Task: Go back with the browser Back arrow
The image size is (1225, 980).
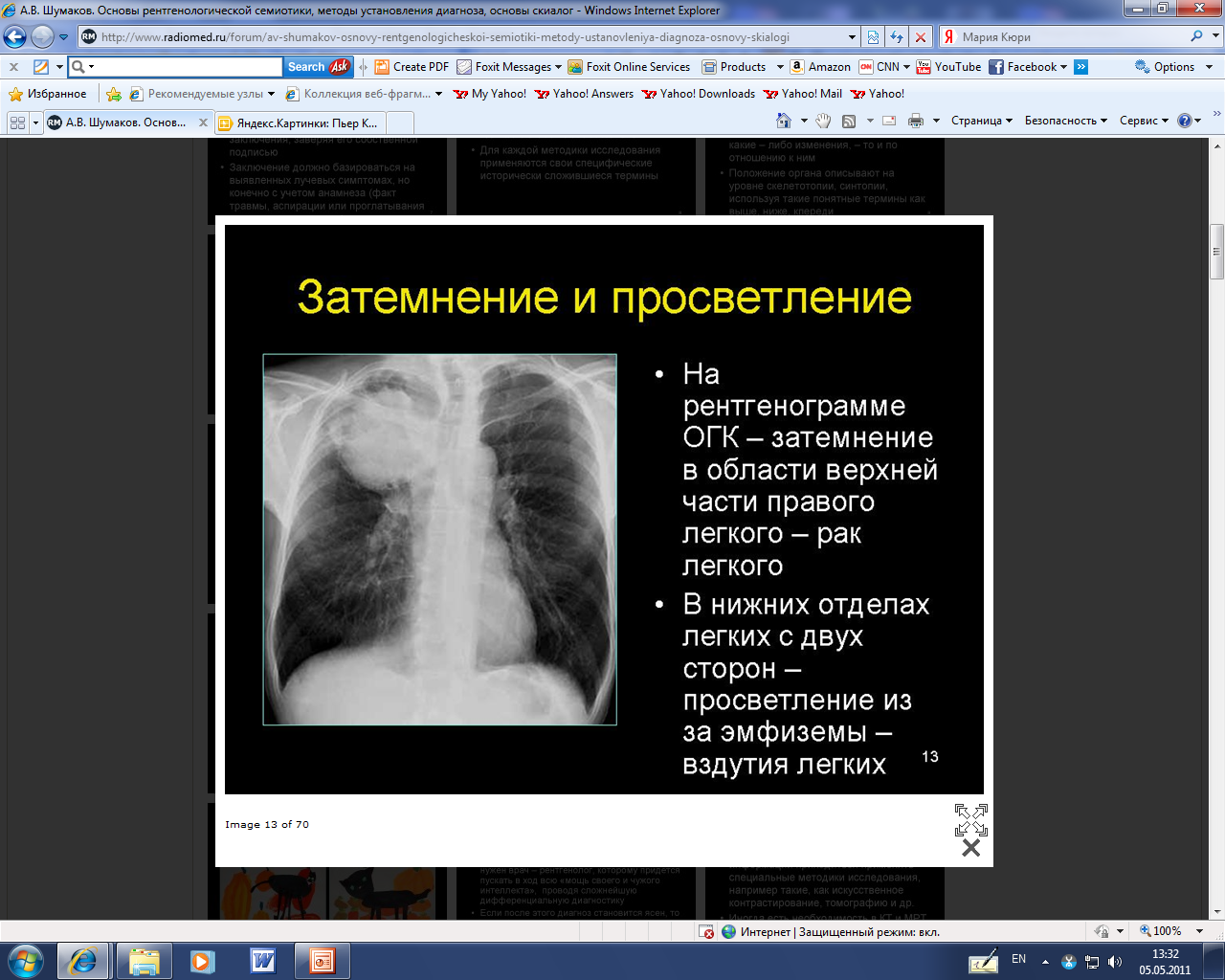Action: (15, 37)
